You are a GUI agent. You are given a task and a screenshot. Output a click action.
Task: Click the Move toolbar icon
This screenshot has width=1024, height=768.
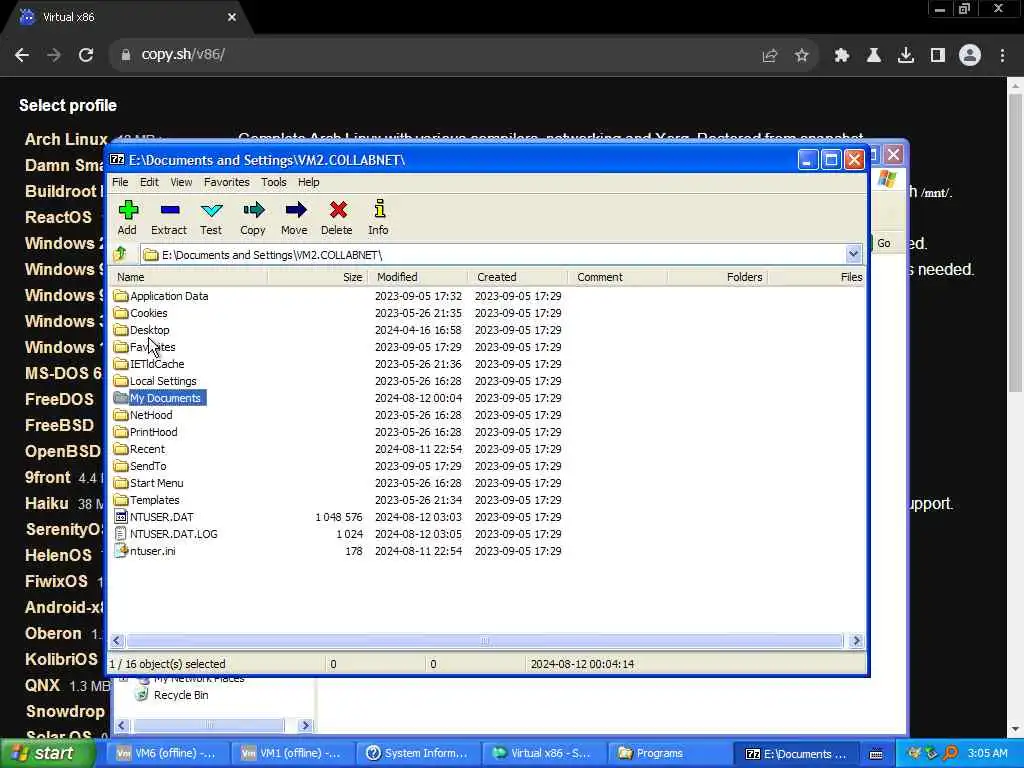pyautogui.click(x=295, y=217)
